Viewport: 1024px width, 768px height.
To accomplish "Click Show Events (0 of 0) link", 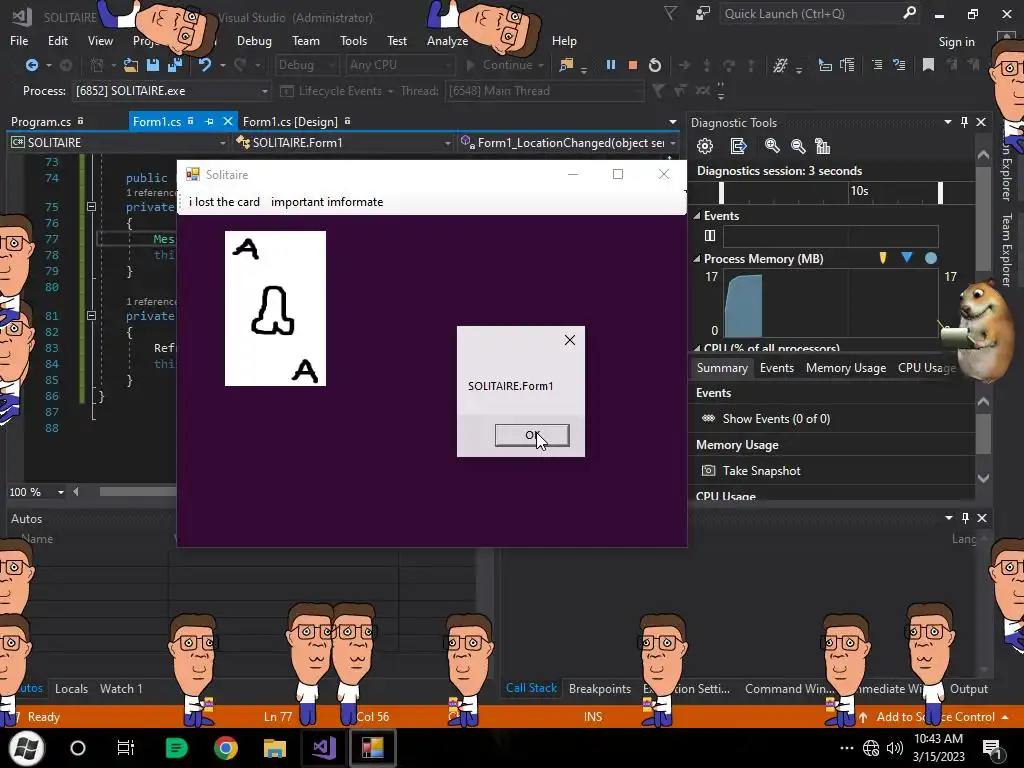I will click(x=776, y=419).
